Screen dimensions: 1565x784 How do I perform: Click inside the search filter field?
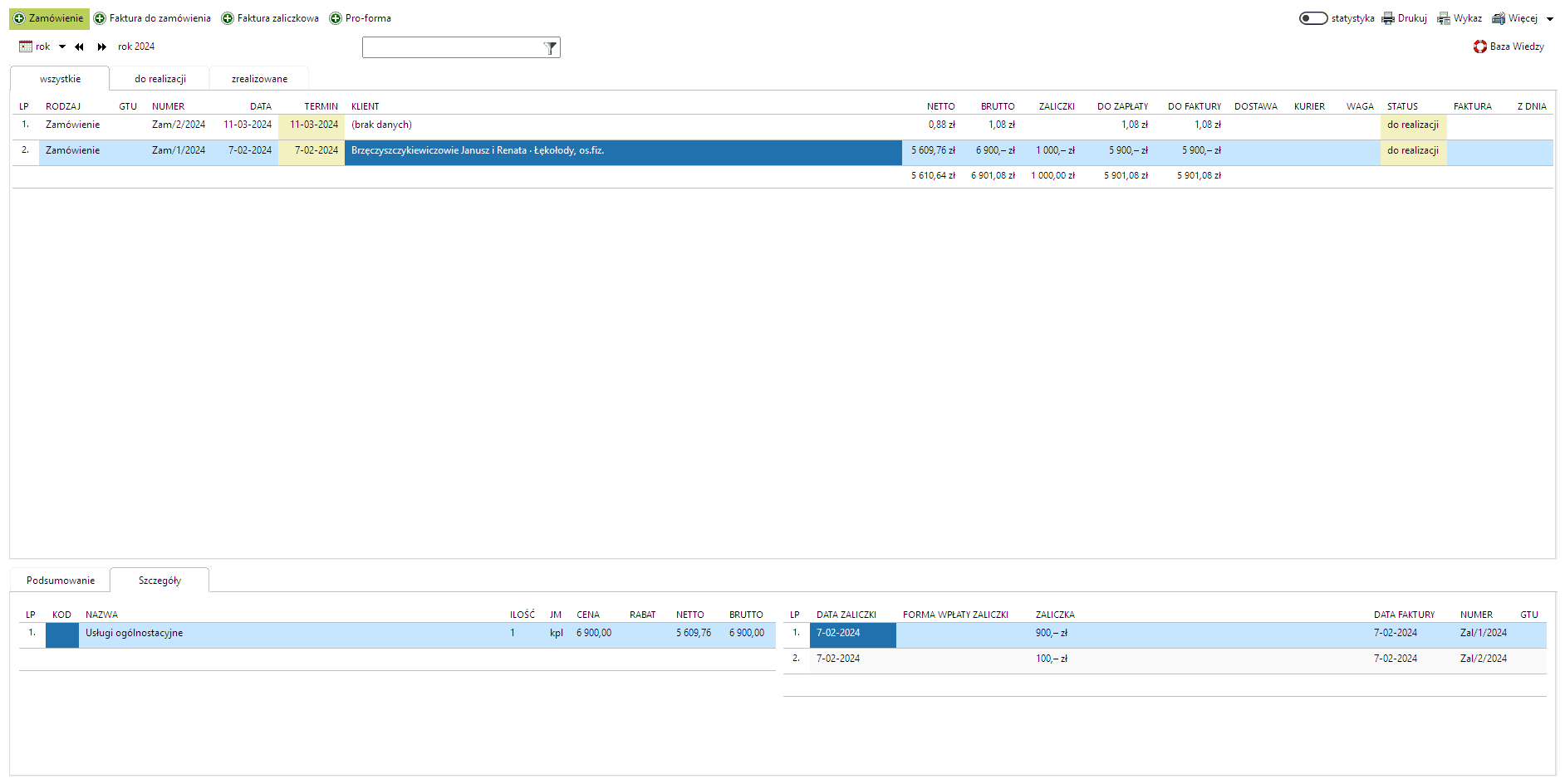(x=452, y=48)
